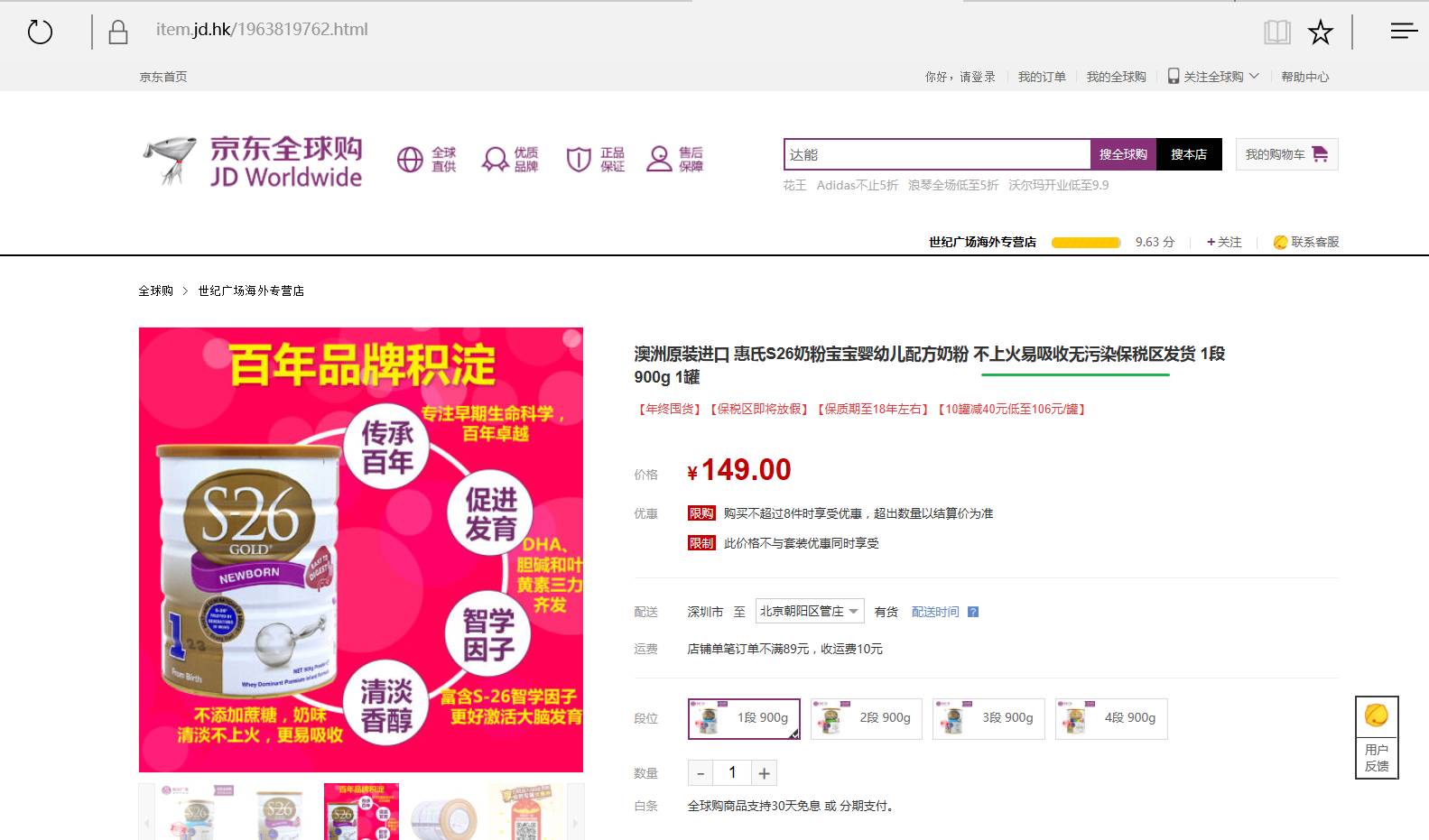Expand 关注全球购 dropdown
This screenshot has width=1429, height=840.
pos(1213,77)
